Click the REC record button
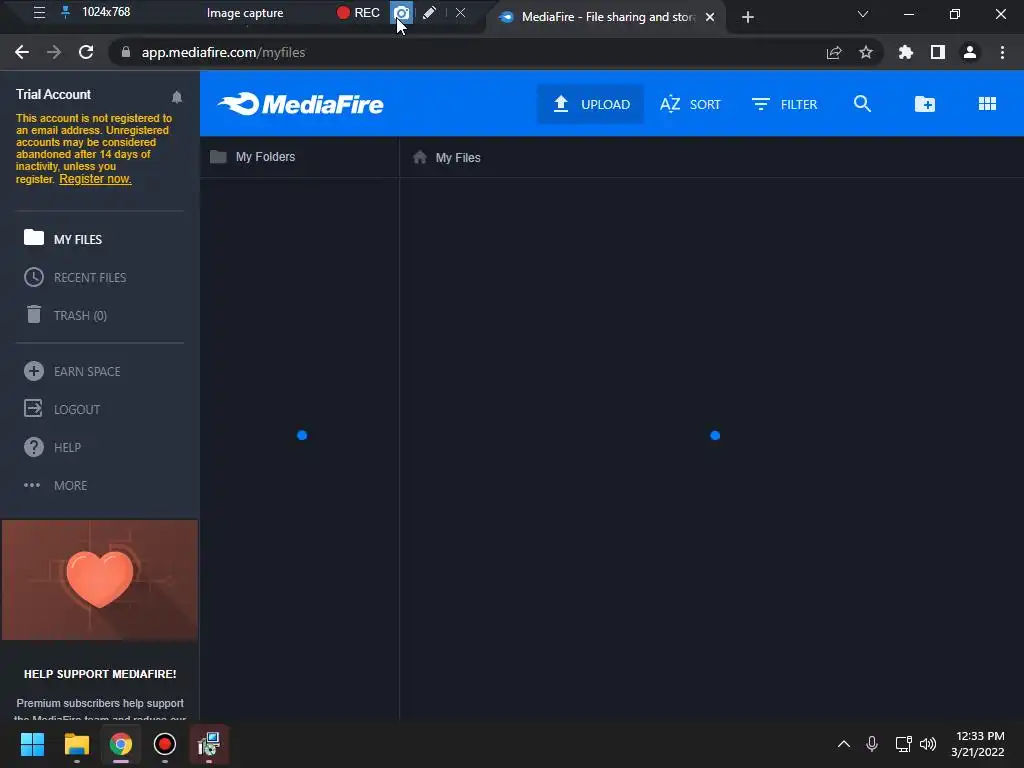The height and width of the screenshot is (768, 1024). pos(358,12)
